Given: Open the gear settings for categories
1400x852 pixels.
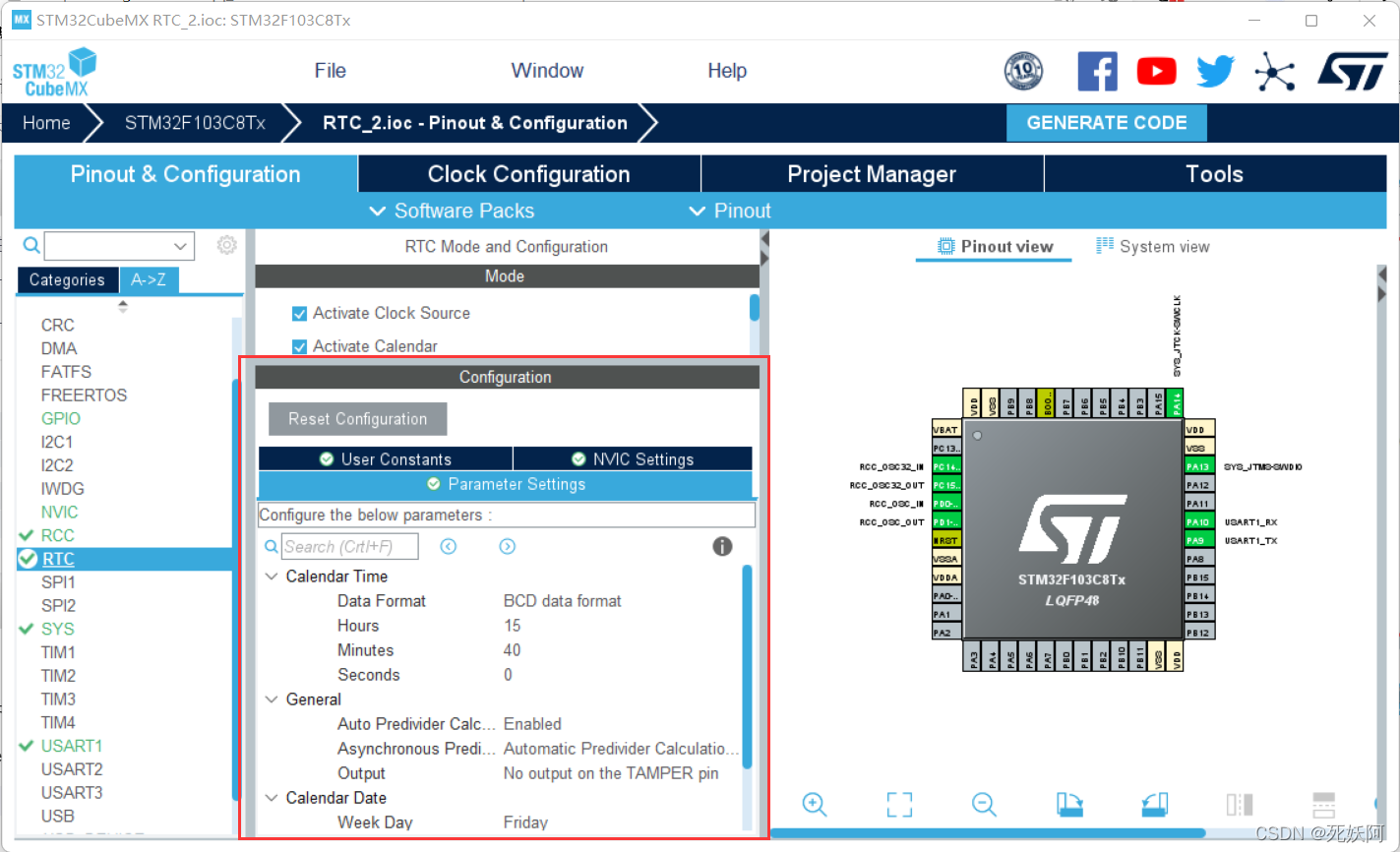Looking at the screenshot, I should (227, 245).
